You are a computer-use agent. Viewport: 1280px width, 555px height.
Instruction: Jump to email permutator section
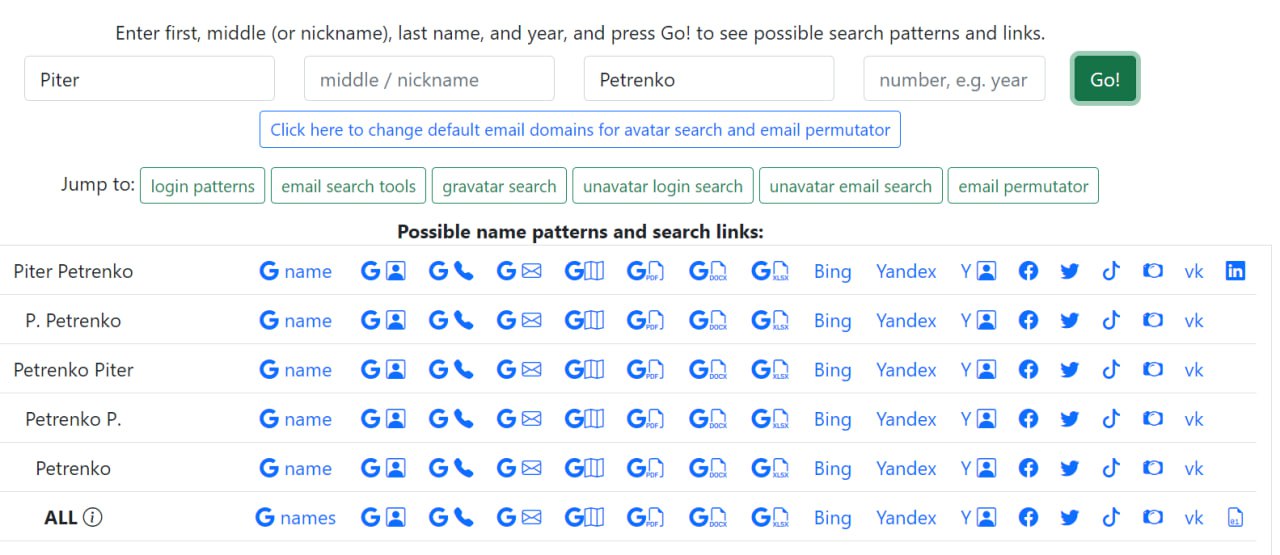coord(1023,186)
